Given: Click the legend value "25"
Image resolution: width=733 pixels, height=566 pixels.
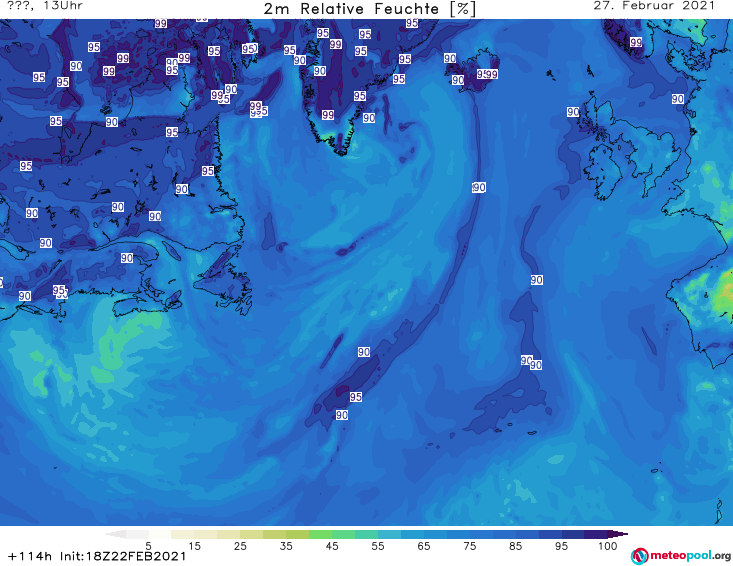Looking at the screenshot, I should click(240, 546).
